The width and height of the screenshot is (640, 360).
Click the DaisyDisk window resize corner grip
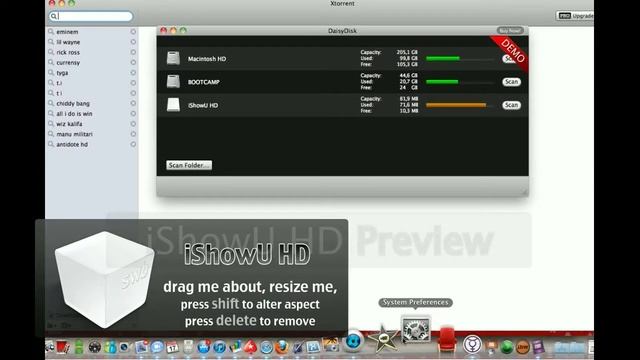pos(524,192)
